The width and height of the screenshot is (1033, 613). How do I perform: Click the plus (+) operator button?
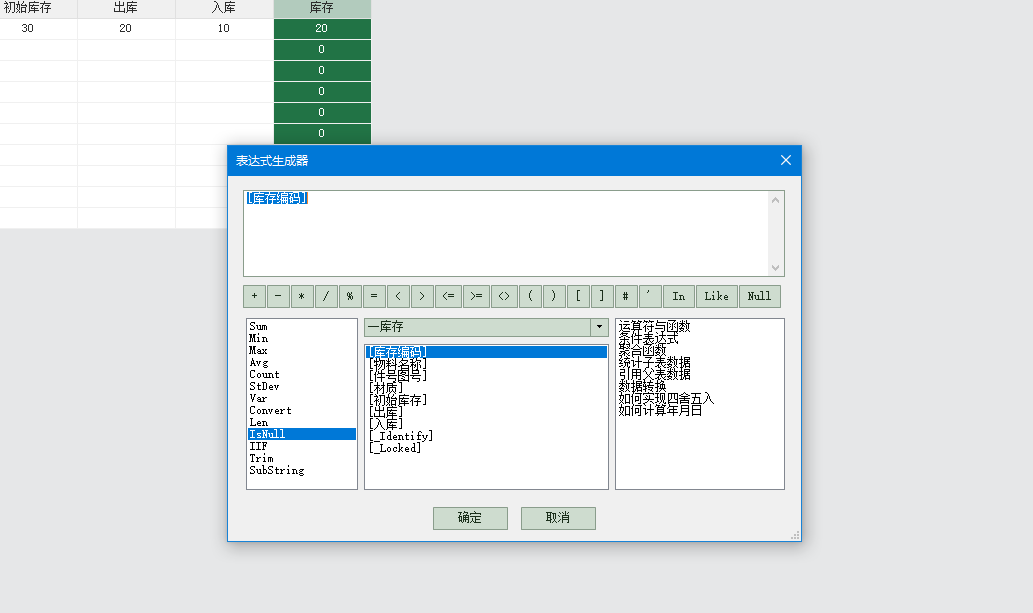pos(255,297)
